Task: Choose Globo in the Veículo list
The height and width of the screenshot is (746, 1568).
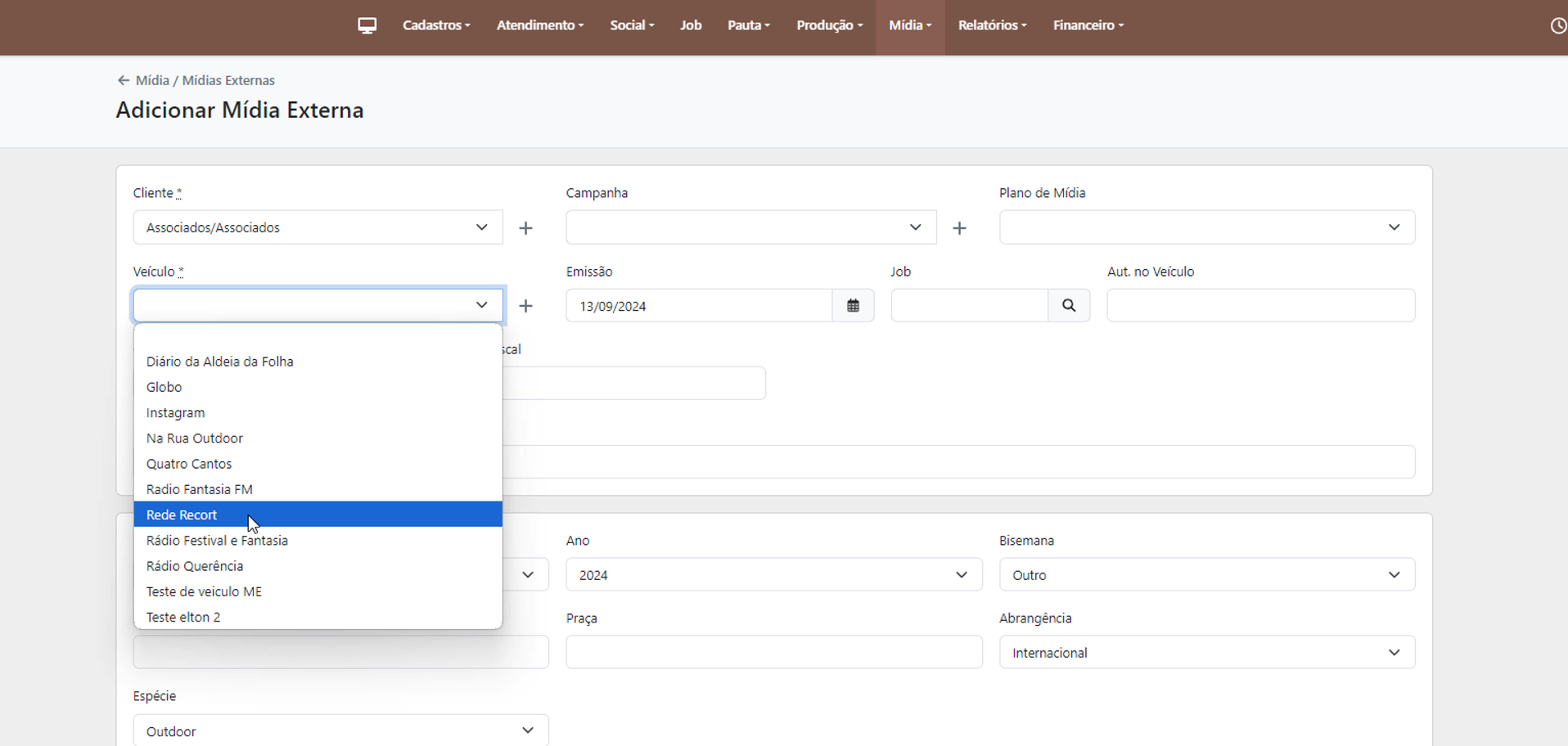Action: 164,387
